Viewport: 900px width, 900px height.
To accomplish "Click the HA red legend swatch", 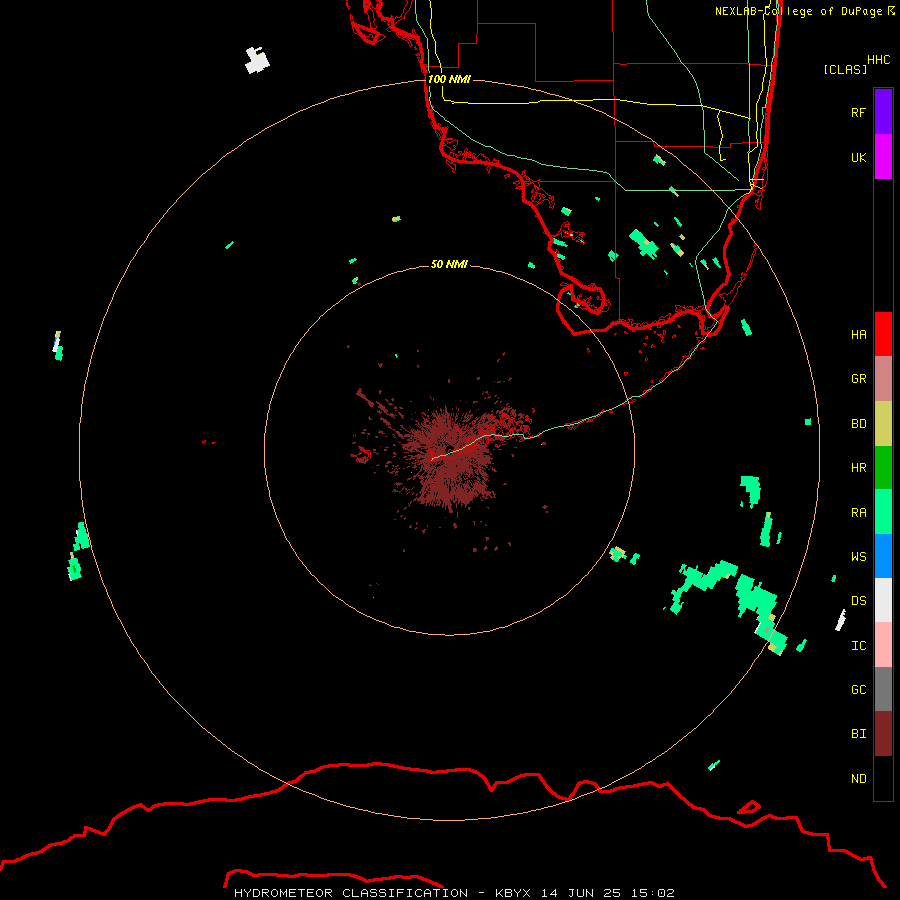I will 883,334.
